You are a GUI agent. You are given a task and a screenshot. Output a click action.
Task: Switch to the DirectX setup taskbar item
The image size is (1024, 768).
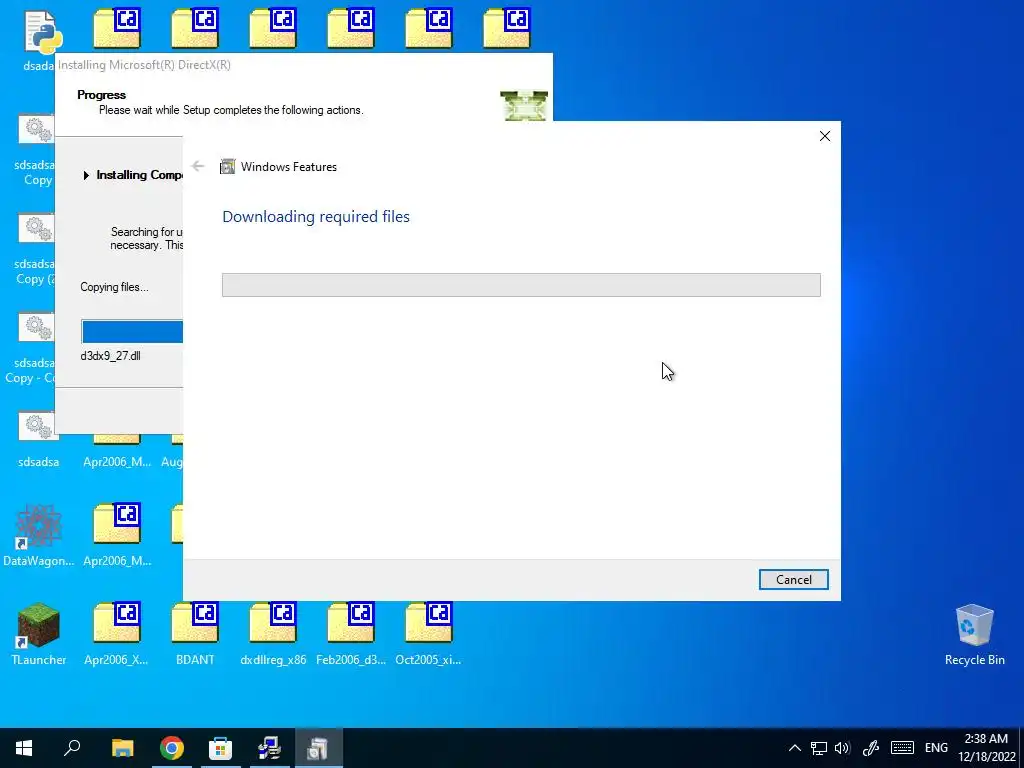pyautogui.click(x=269, y=748)
